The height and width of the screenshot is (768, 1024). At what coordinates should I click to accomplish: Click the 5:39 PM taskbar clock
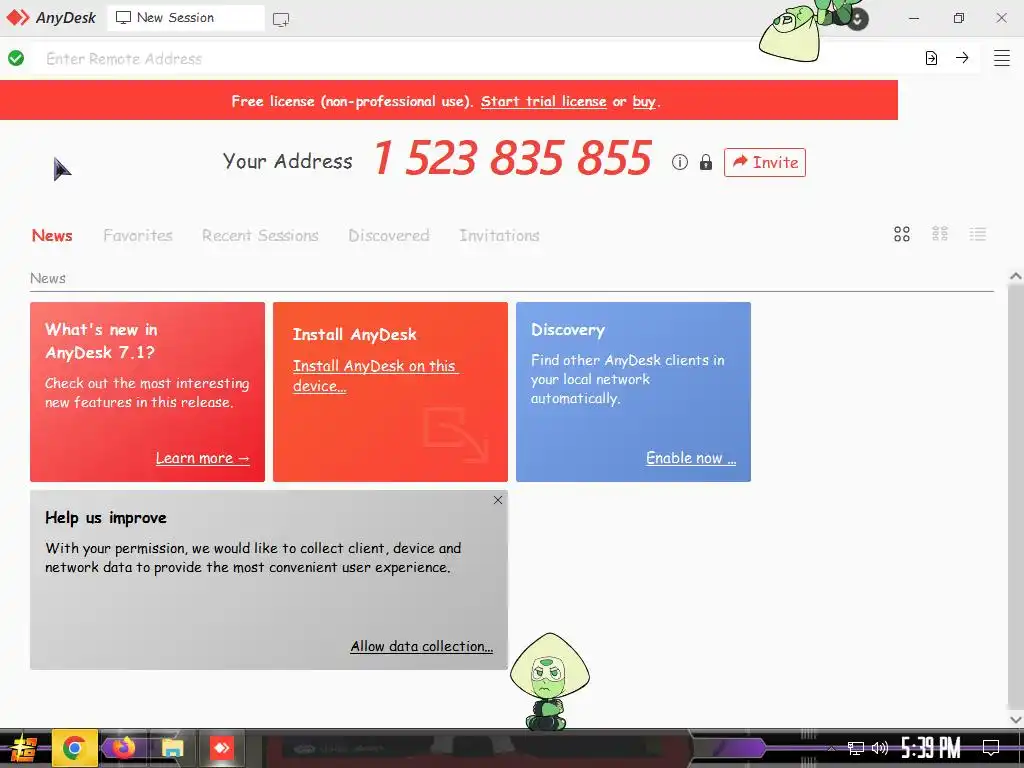[931, 748]
